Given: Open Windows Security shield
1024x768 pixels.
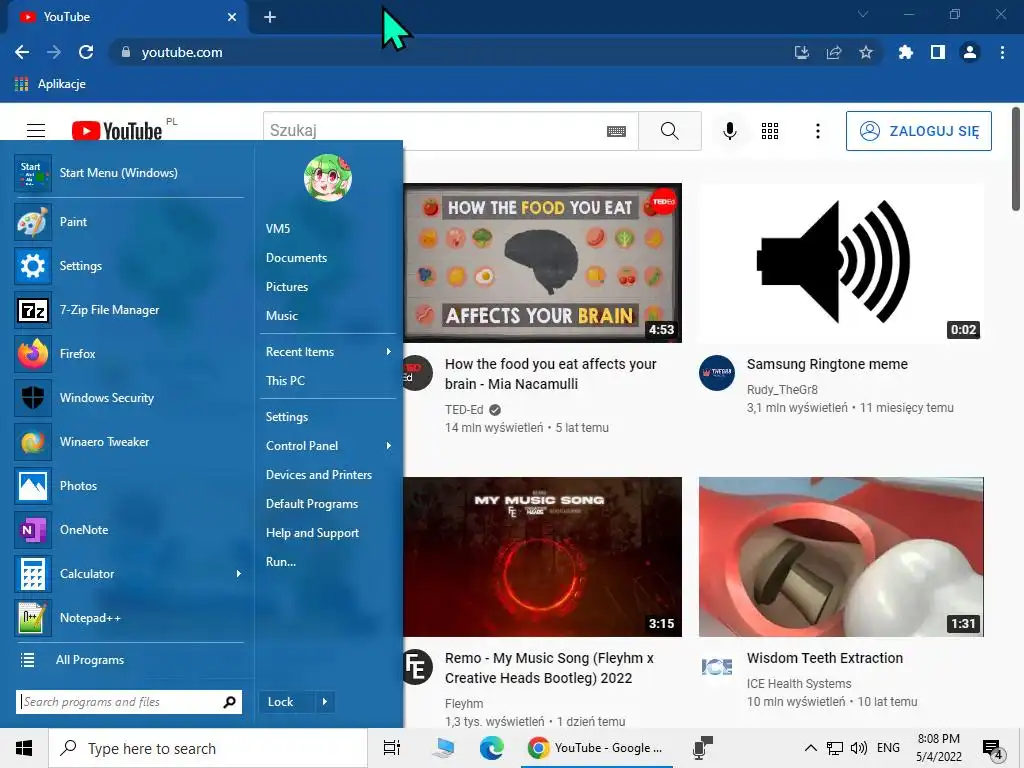Looking at the screenshot, I should (x=129, y=398).
